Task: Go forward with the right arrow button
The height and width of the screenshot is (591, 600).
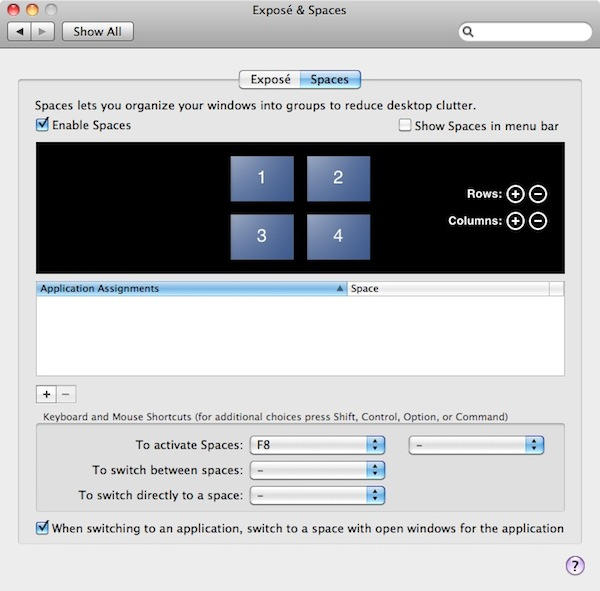Action: 42,31
